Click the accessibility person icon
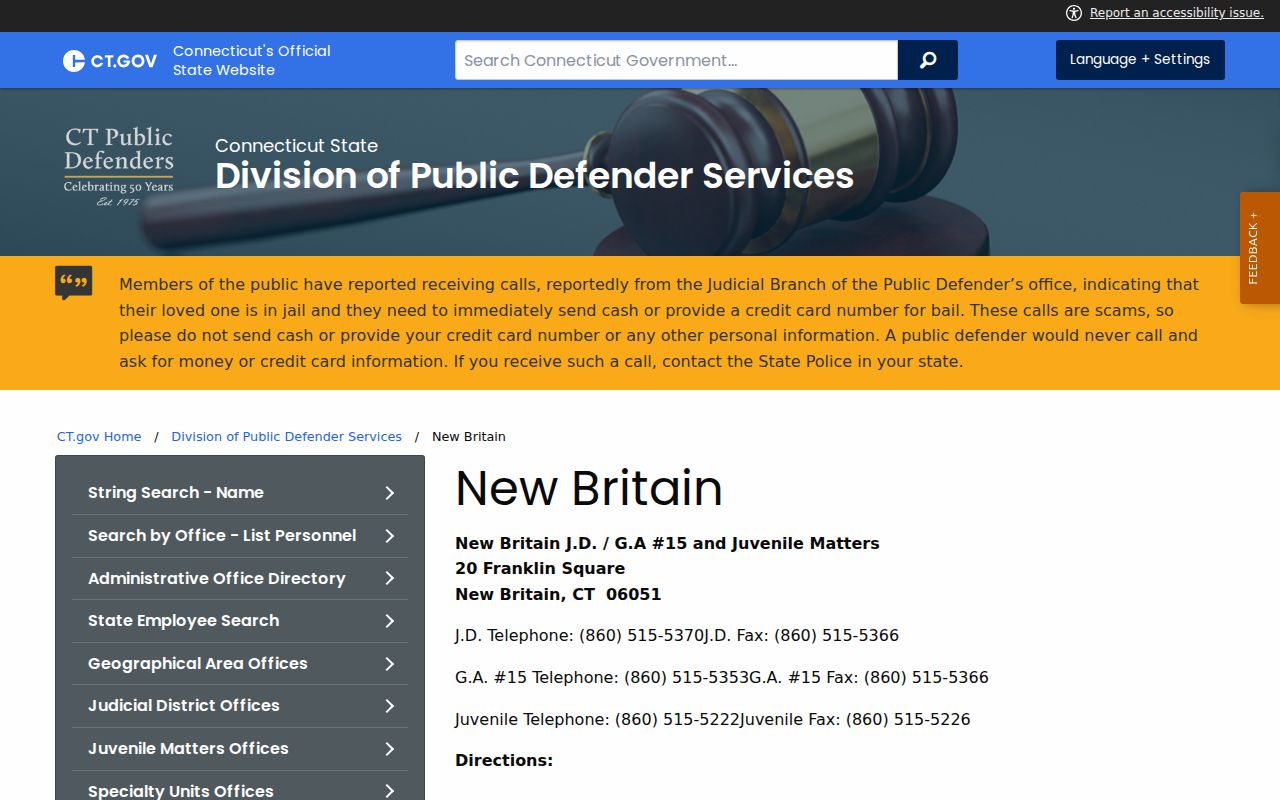This screenshot has width=1280, height=800. pyautogui.click(x=1074, y=13)
